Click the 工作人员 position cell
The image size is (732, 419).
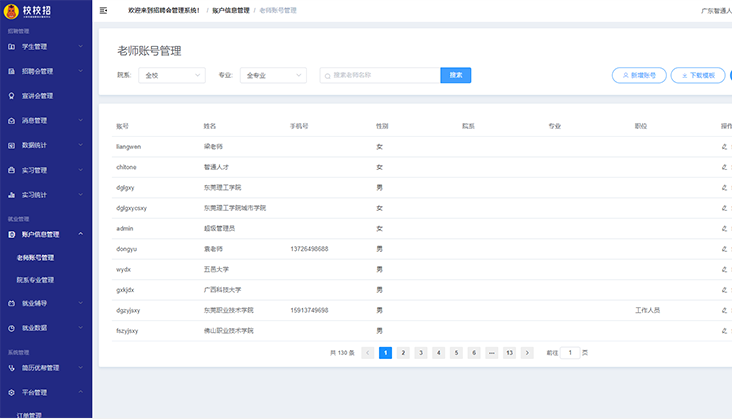coord(648,310)
